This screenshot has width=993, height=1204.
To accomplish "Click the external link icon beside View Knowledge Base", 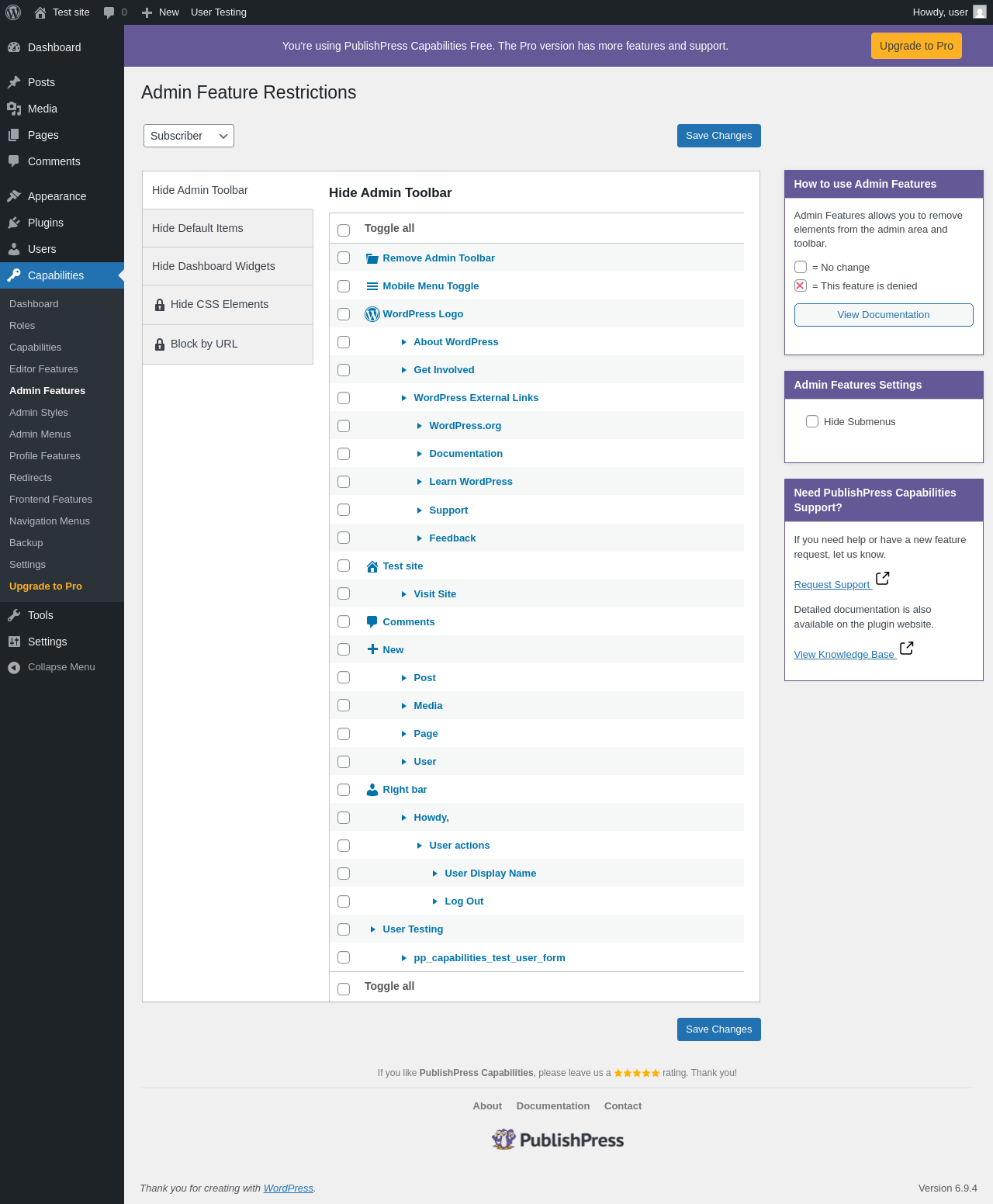I will 907,648.
